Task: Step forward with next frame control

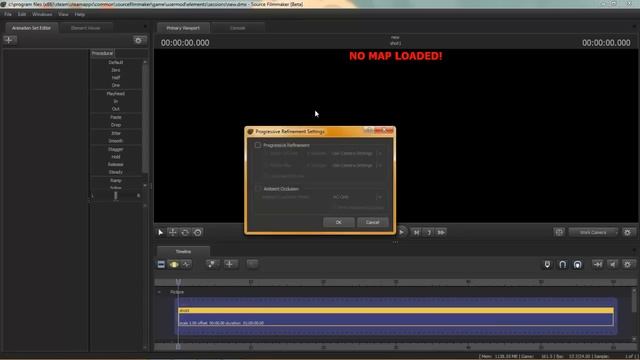Action: tap(429, 232)
